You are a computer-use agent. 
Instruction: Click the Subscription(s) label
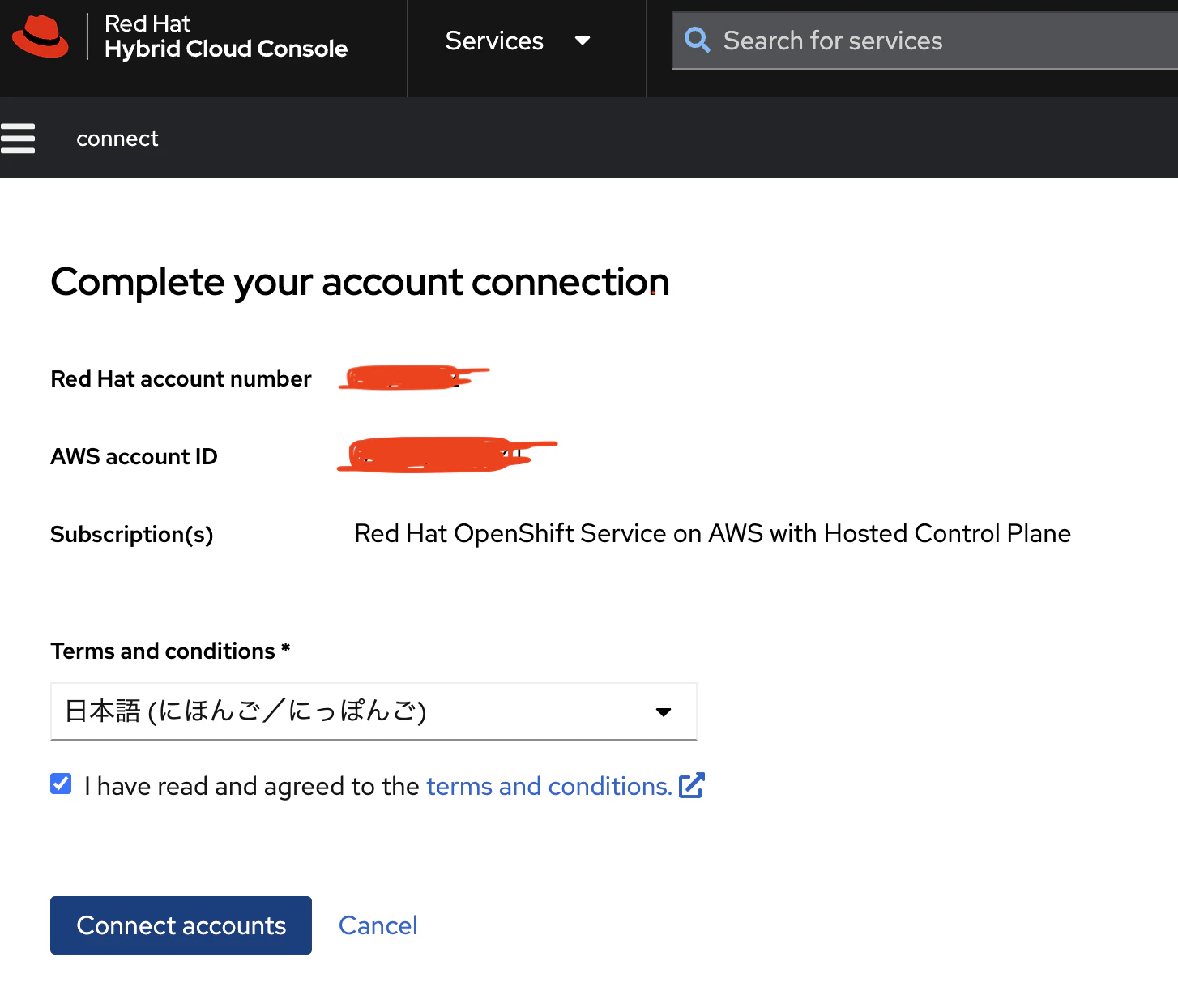[x=132, y=535]
